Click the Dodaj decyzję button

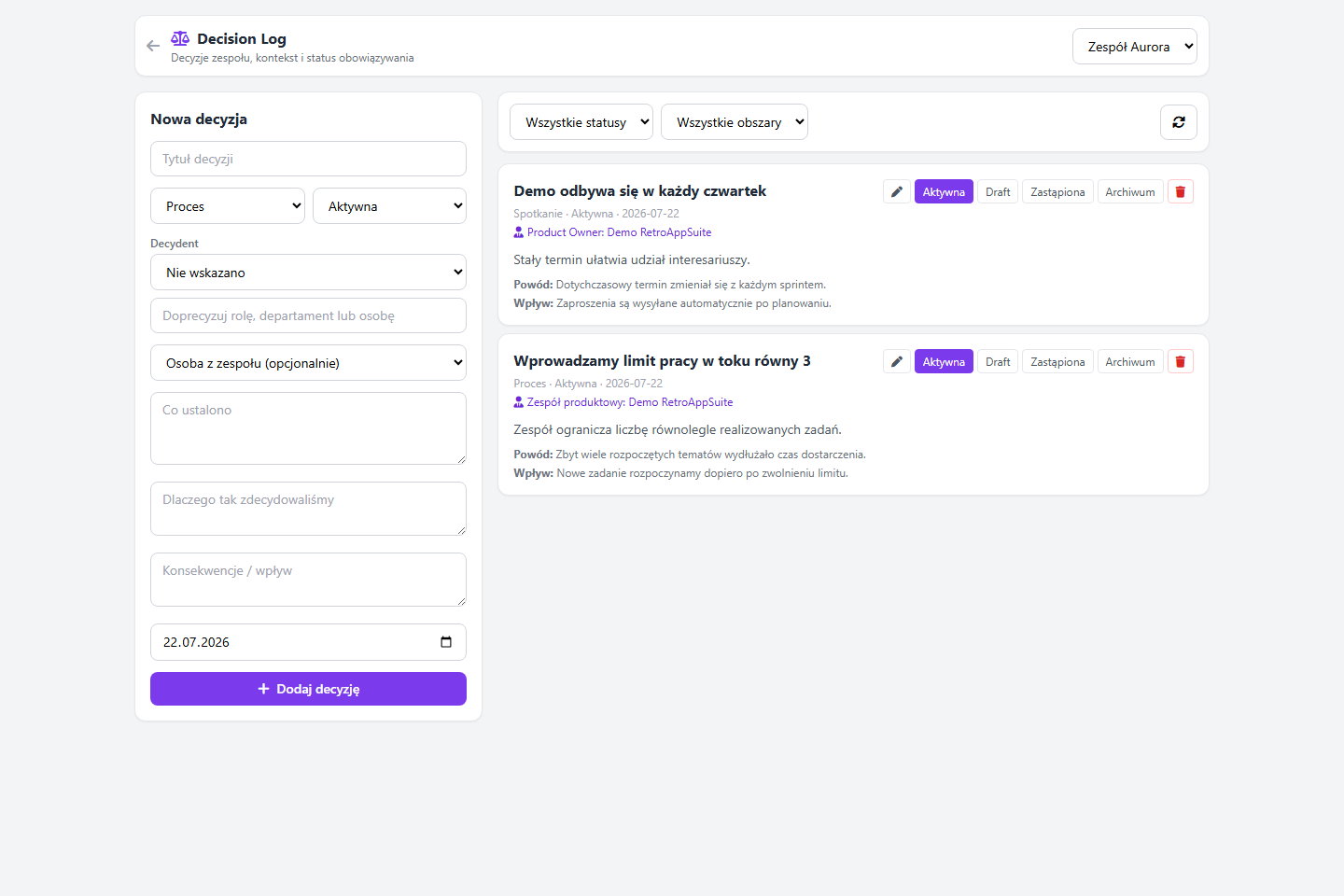pyautogui.click(x=308, y=689)
